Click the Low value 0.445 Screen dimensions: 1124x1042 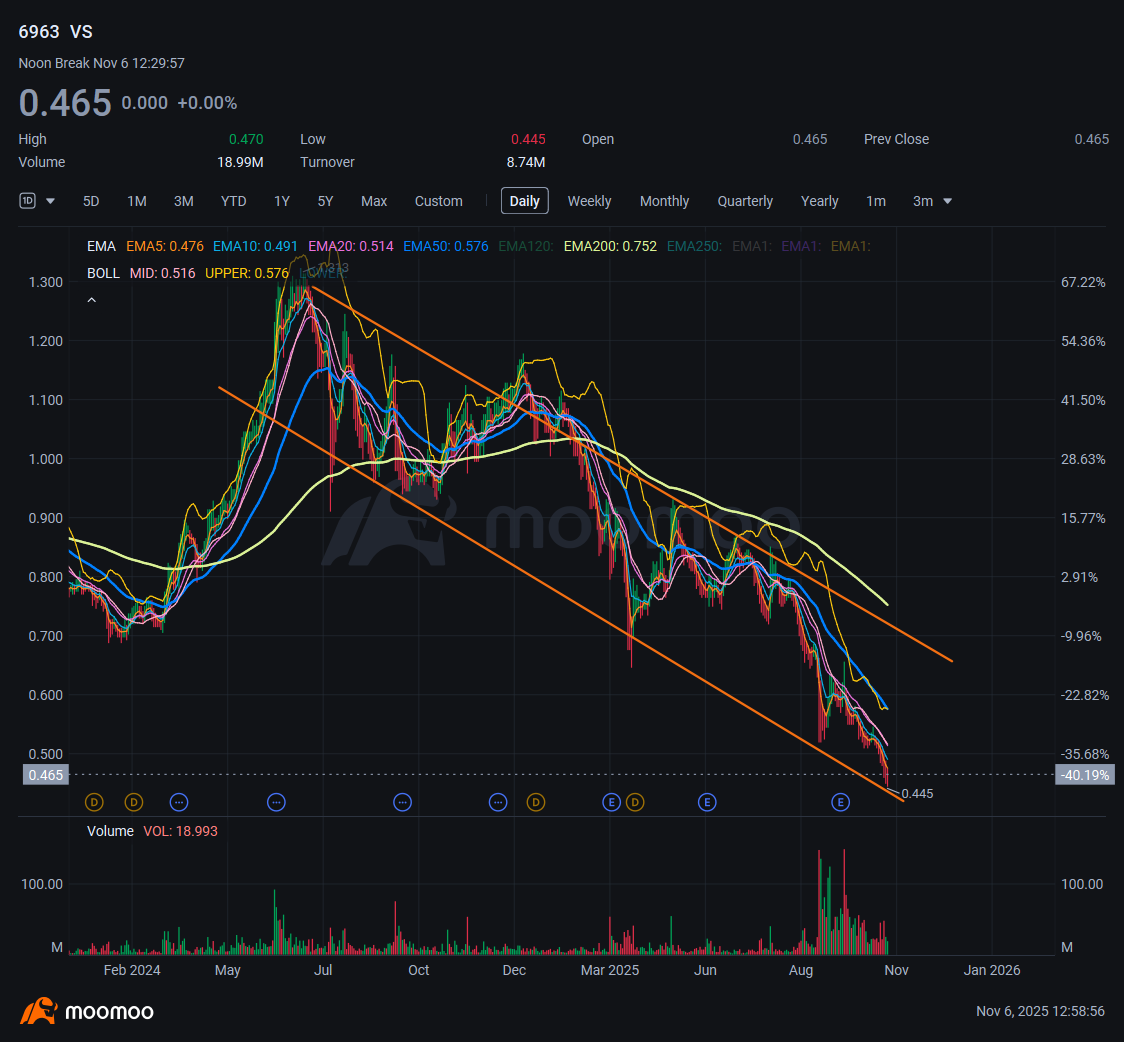tap(528, 139)
